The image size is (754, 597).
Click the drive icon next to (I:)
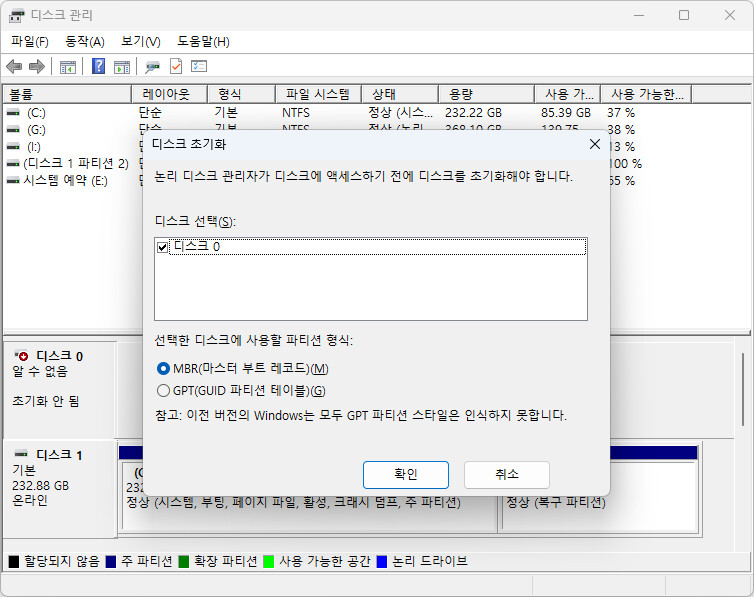click(13, 147)
